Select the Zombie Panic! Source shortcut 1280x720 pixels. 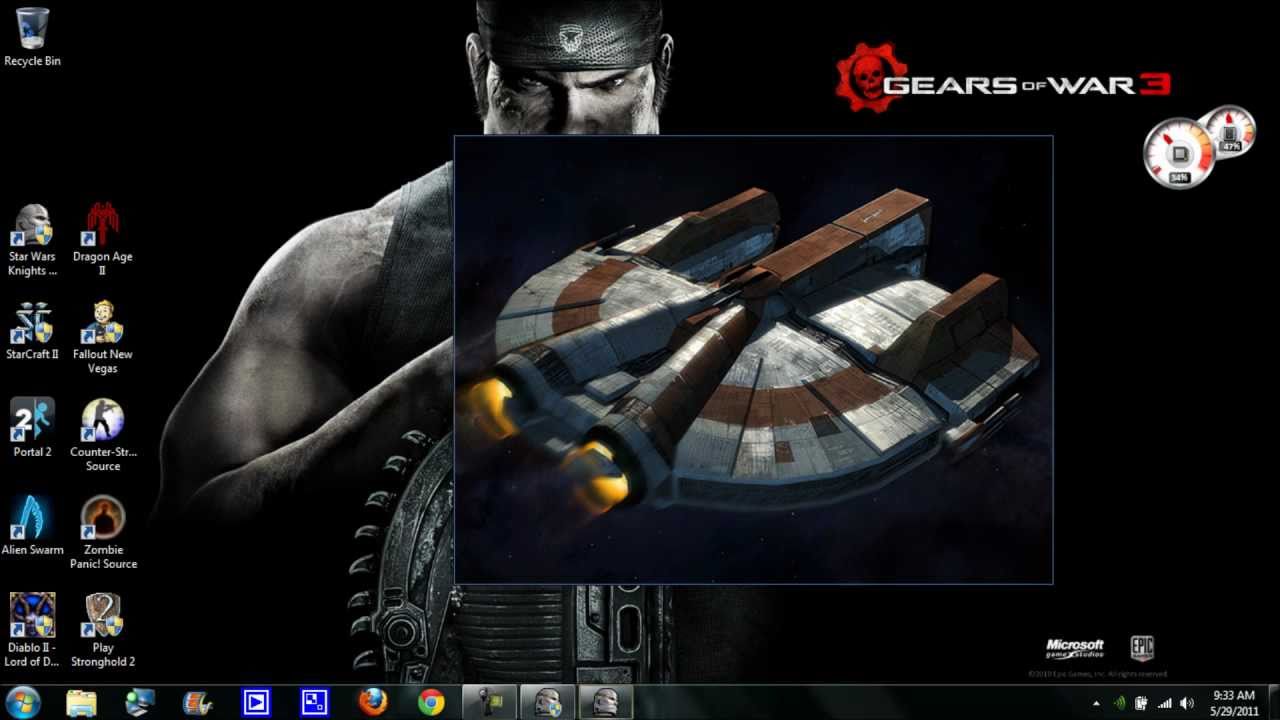pyautogui.click(x=102, y=534)
